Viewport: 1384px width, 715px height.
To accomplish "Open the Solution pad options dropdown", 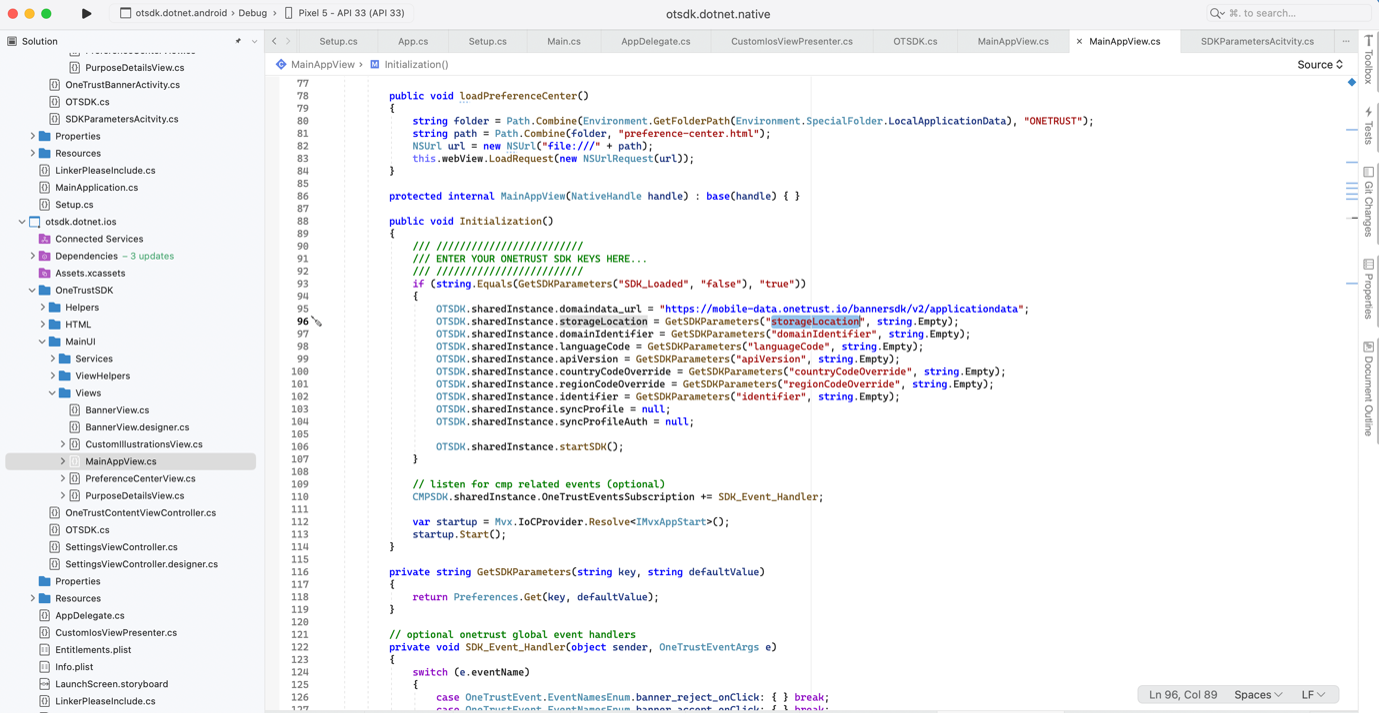I will coord(254,41).
